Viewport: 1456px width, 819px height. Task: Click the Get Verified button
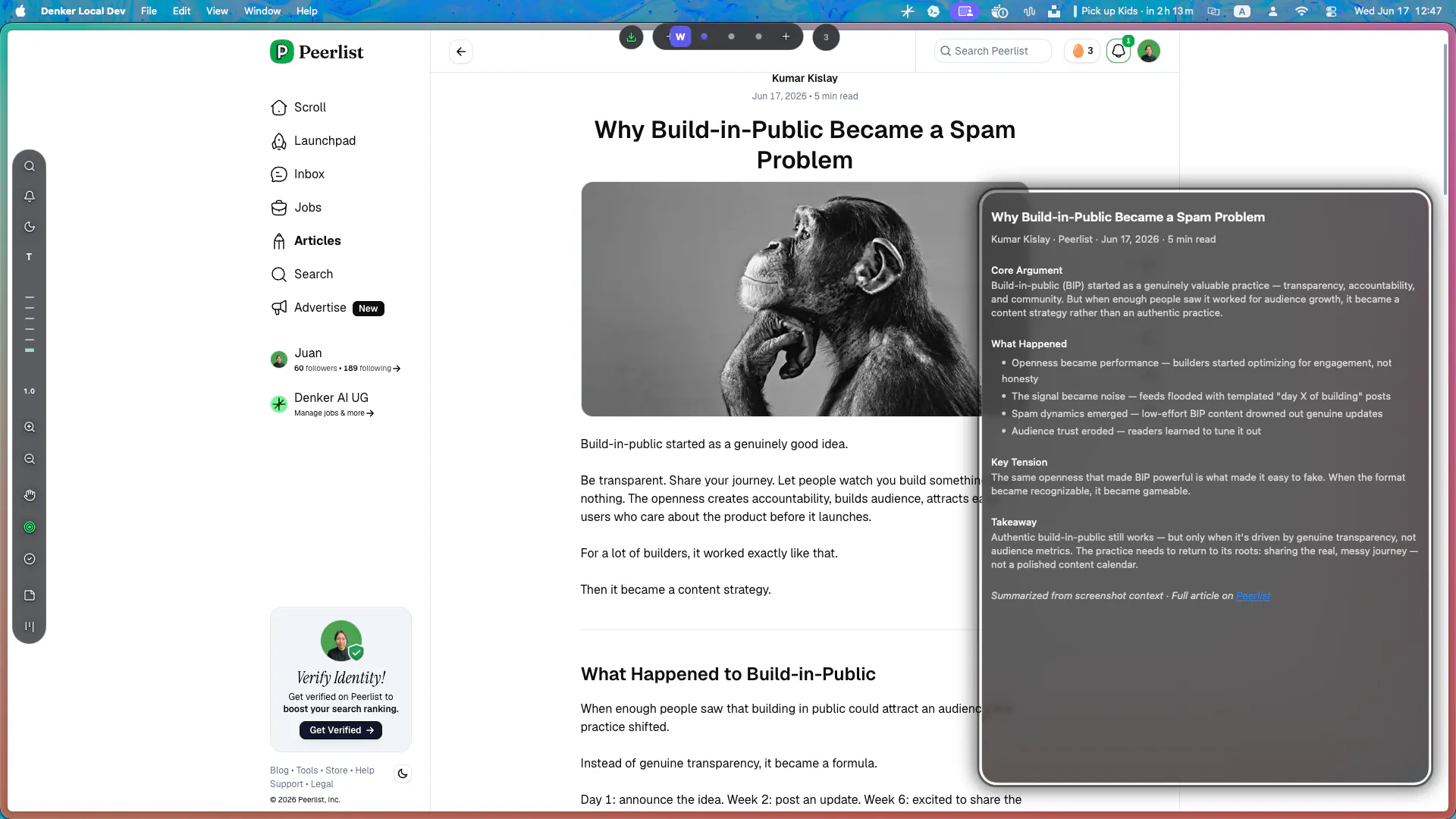click(340, 730)
